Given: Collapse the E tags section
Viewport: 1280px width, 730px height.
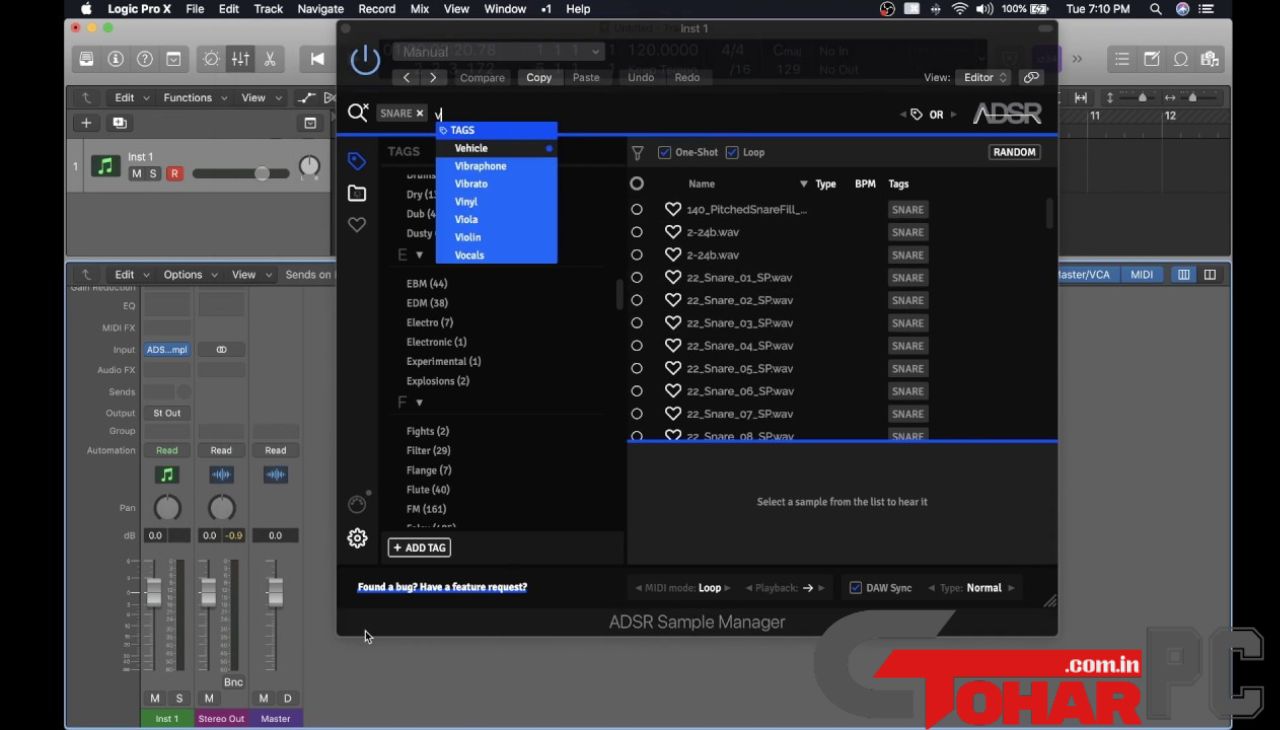Looking at the screenshot, I should [x=420, y=255].
